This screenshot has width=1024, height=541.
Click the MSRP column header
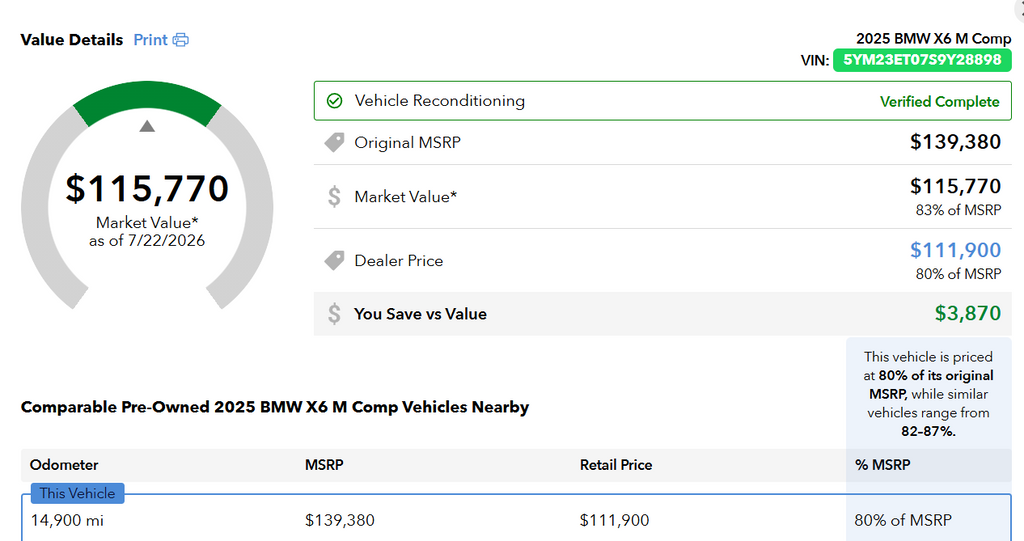tap(324, 465)
